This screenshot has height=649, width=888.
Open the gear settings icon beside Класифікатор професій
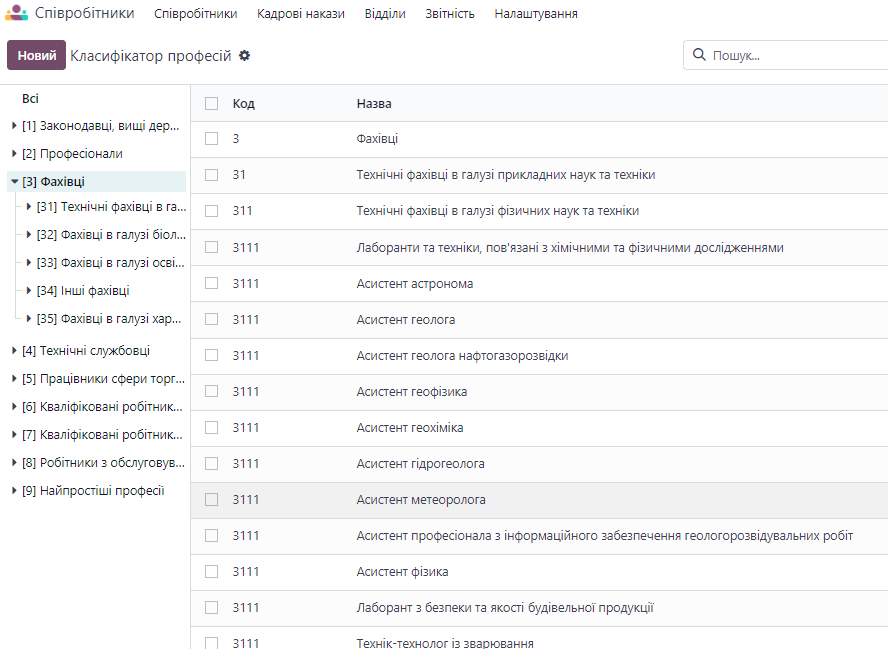pyautogui.click(x=244, y=55)
